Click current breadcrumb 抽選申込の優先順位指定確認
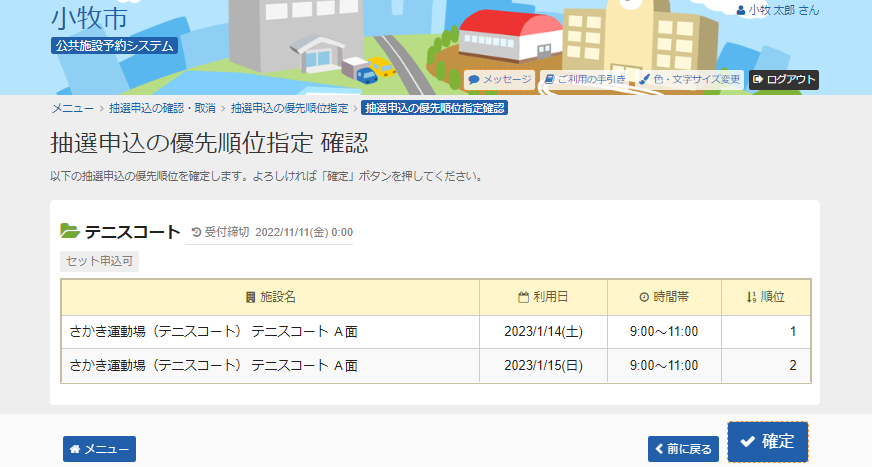Image resolution: width=872 pixels, height=467 pixels. pos(434,108)
